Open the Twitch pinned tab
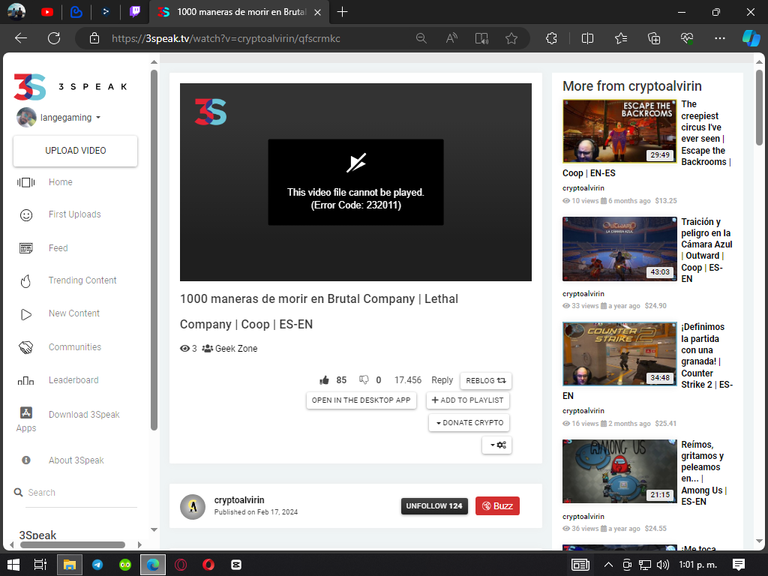 click(135, 12)
